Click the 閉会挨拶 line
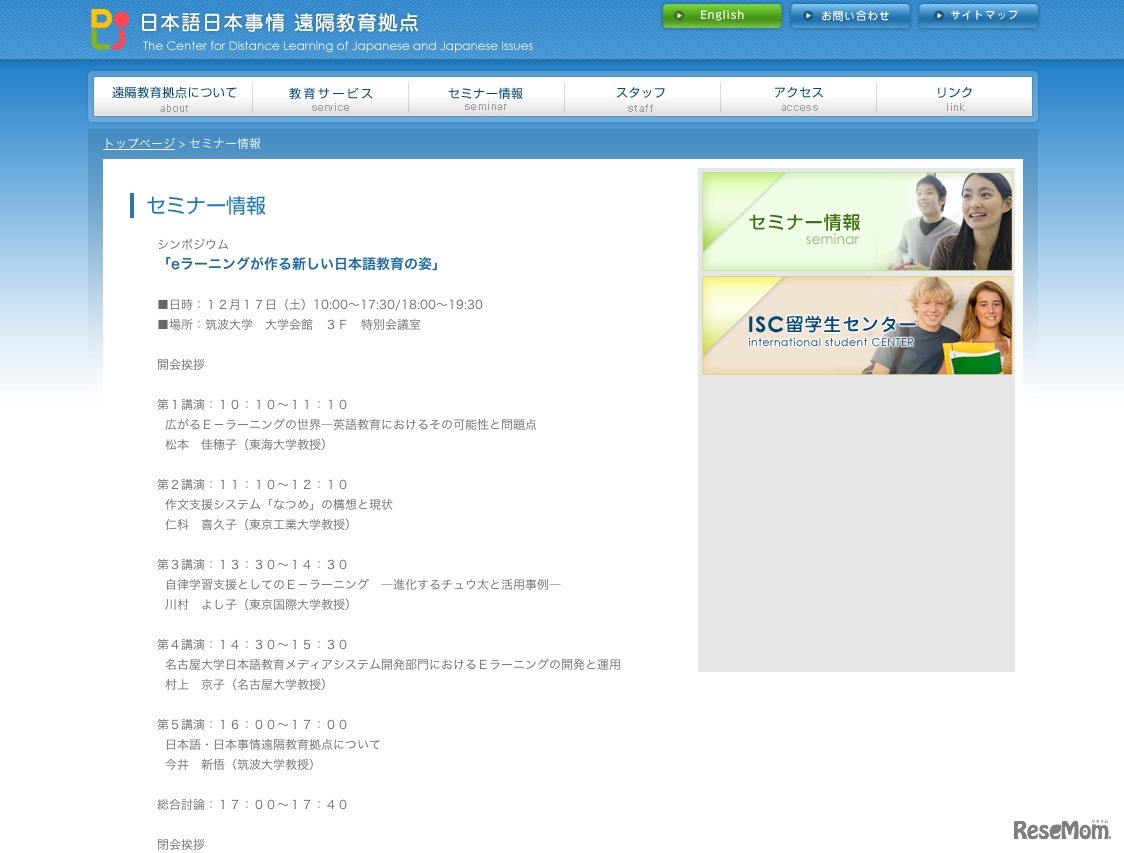1124x853 pixels. coord(181,844)
